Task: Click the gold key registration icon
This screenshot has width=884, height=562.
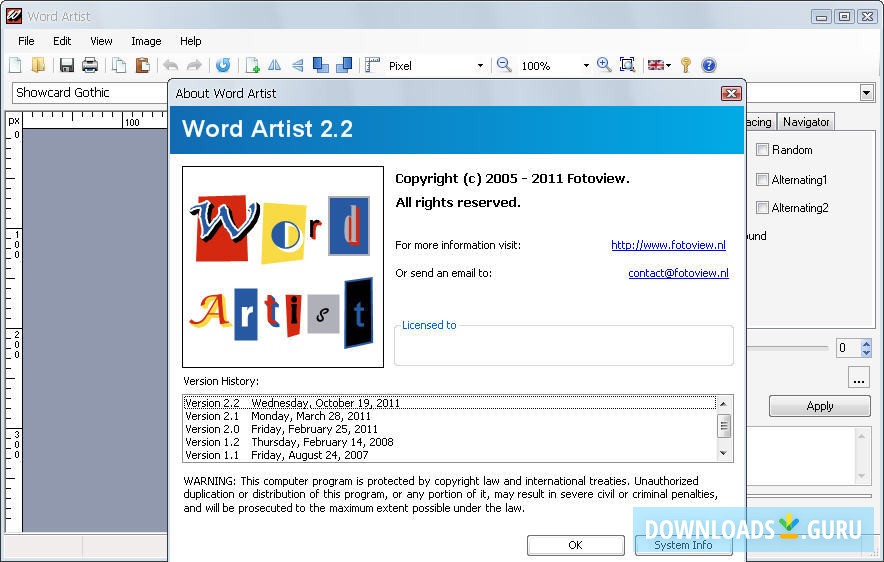Action: (686, 65)
